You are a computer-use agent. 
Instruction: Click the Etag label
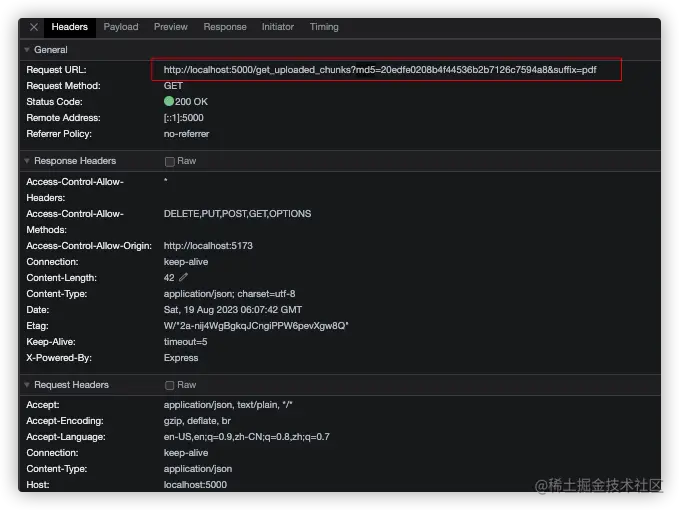tap(37, 326)
